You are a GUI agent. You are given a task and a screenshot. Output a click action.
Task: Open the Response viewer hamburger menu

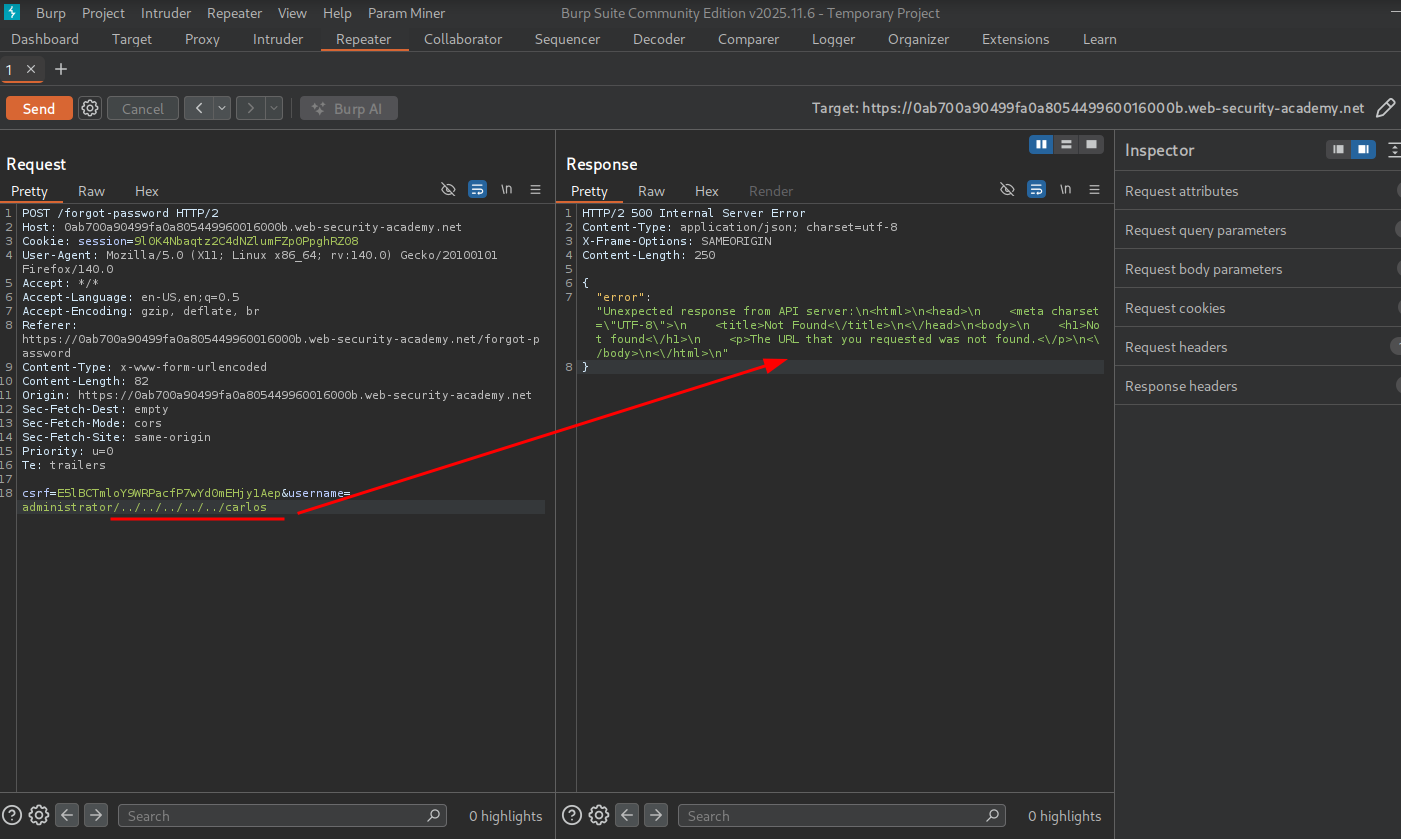[1095, 189]
